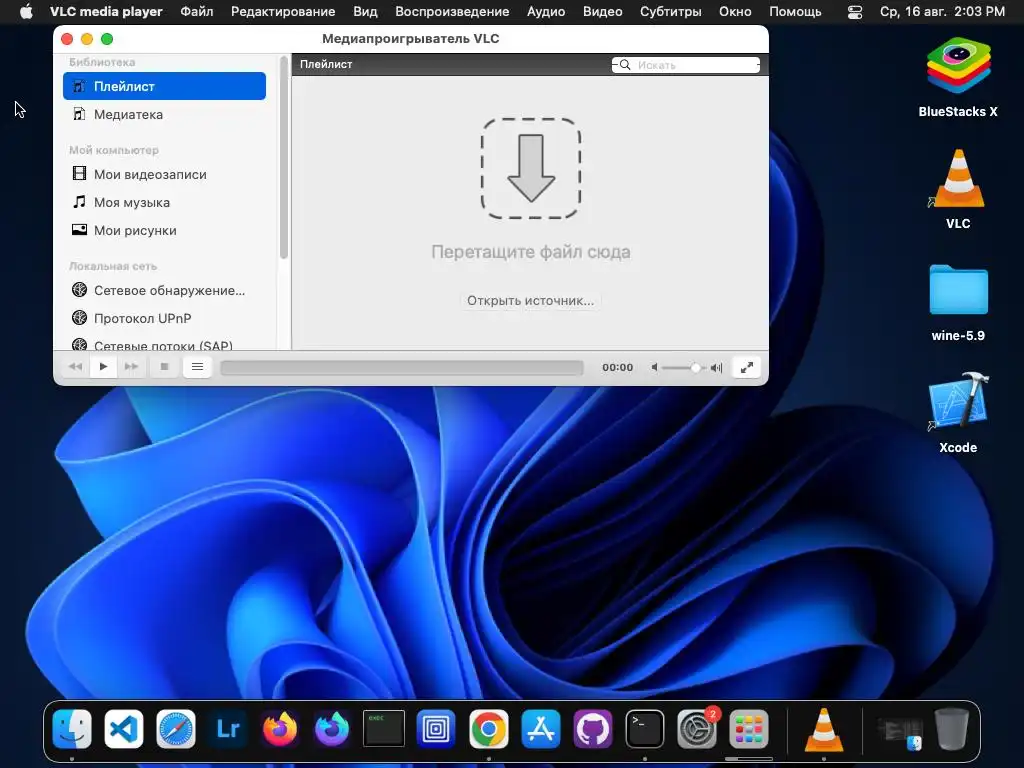The image size is (1024, 768).
Task: Open the dark exec terminal icon in the Dock
Action: [384, 729]
